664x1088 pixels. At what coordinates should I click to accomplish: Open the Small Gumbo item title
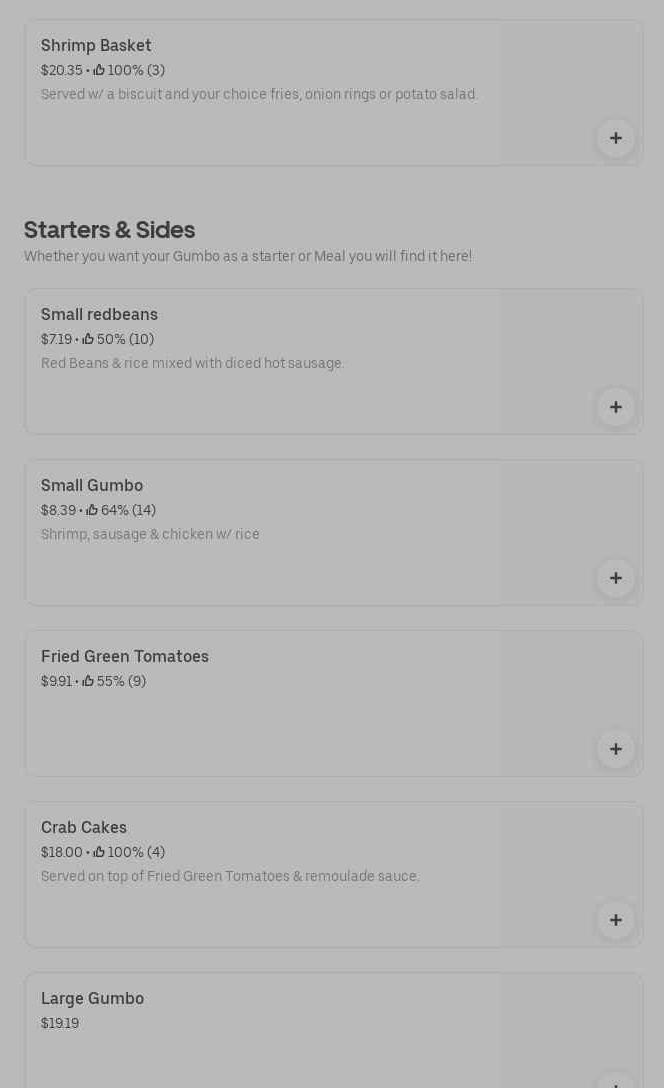pos(92,486)
